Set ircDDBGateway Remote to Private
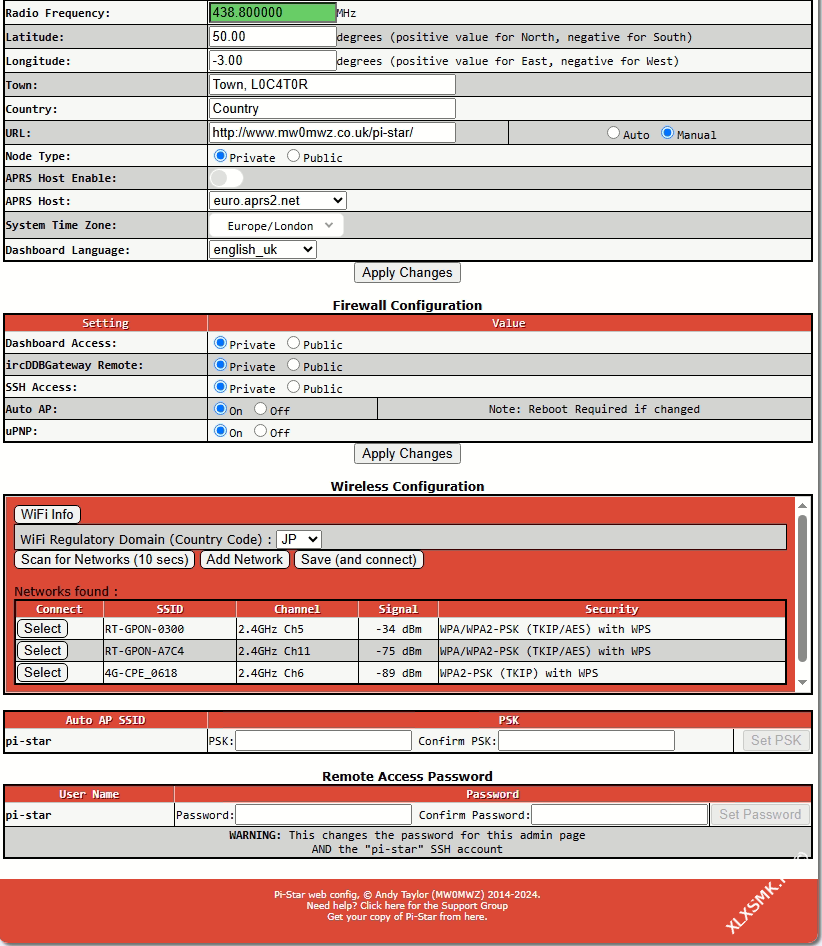Viewport: 822px width, 946px height. pos(220,365)
